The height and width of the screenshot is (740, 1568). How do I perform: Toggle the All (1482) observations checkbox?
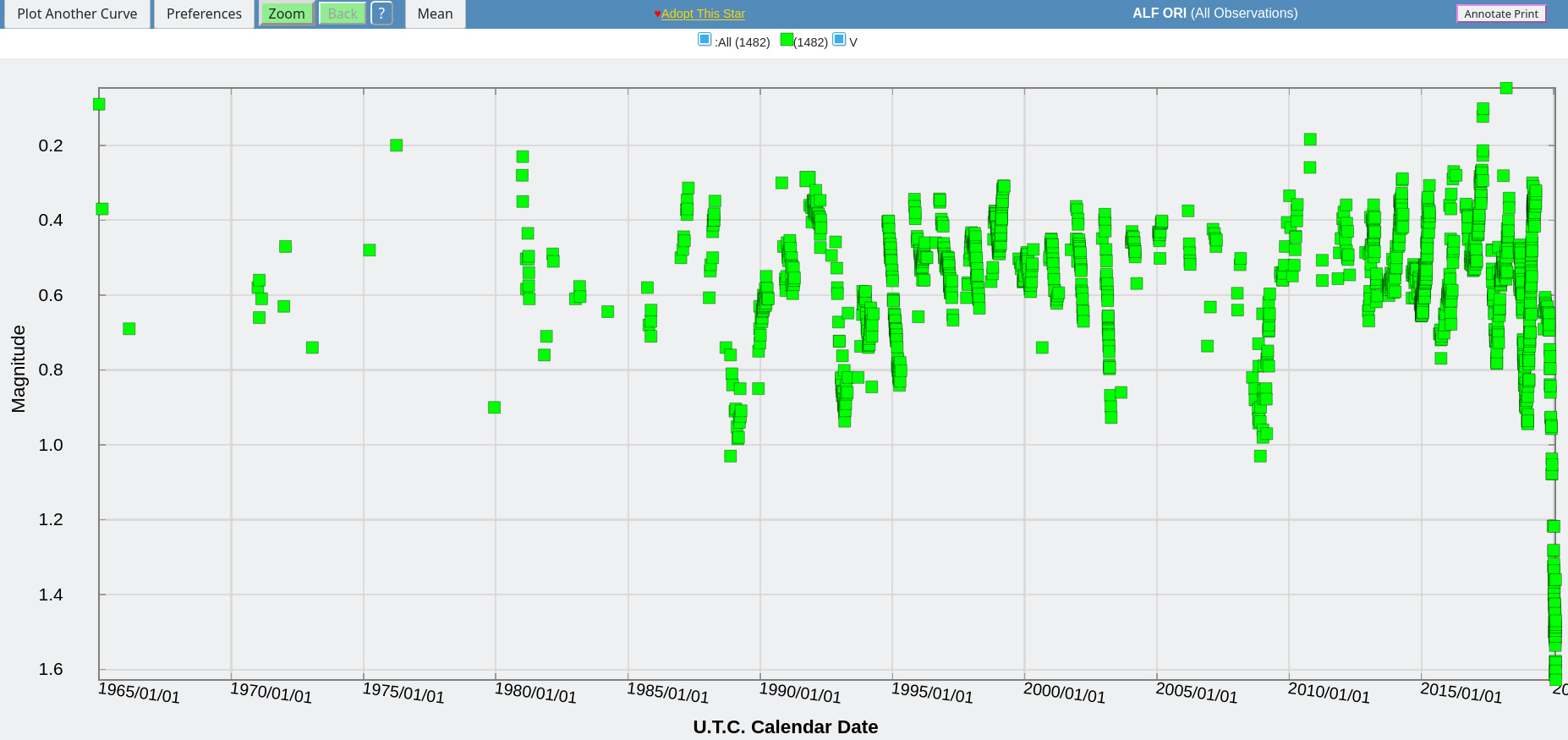(705, 39)
